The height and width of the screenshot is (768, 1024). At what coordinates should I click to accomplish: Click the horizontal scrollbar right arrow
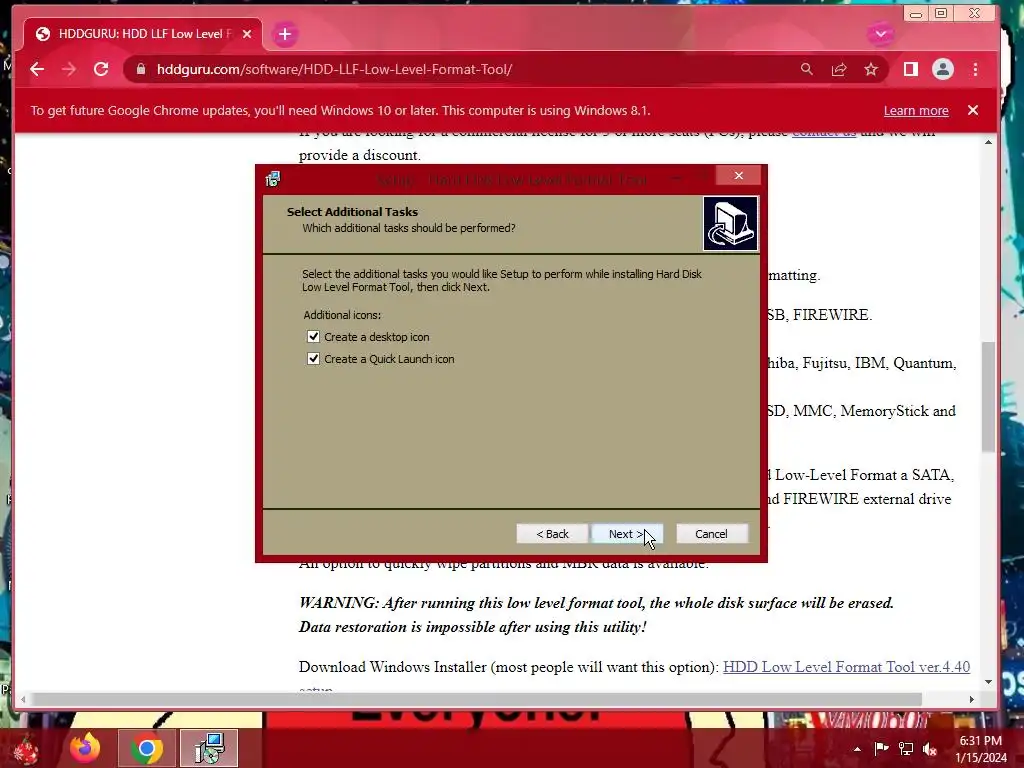point(972,699)
